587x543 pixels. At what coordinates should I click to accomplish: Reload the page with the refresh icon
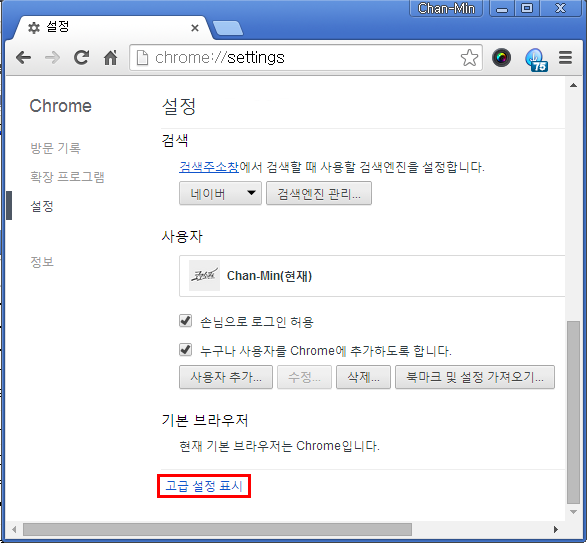[x=81, y=58]
